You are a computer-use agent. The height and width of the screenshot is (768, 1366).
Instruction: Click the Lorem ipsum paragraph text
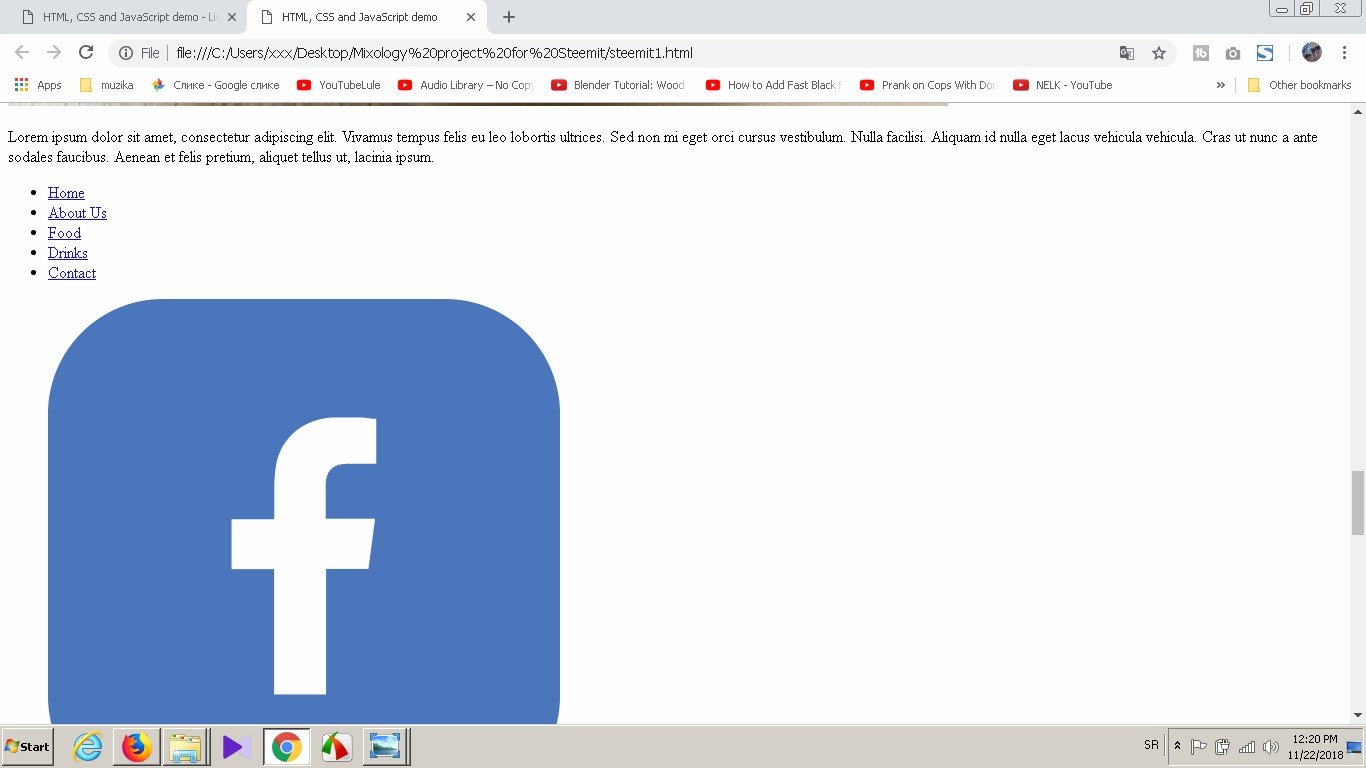coord(663,147)
